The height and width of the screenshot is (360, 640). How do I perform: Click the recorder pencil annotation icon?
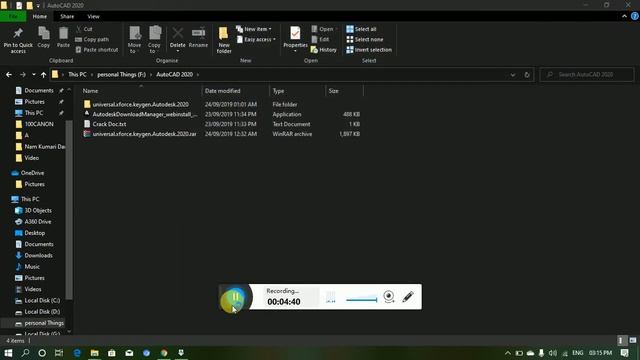(x=408, y=297)
